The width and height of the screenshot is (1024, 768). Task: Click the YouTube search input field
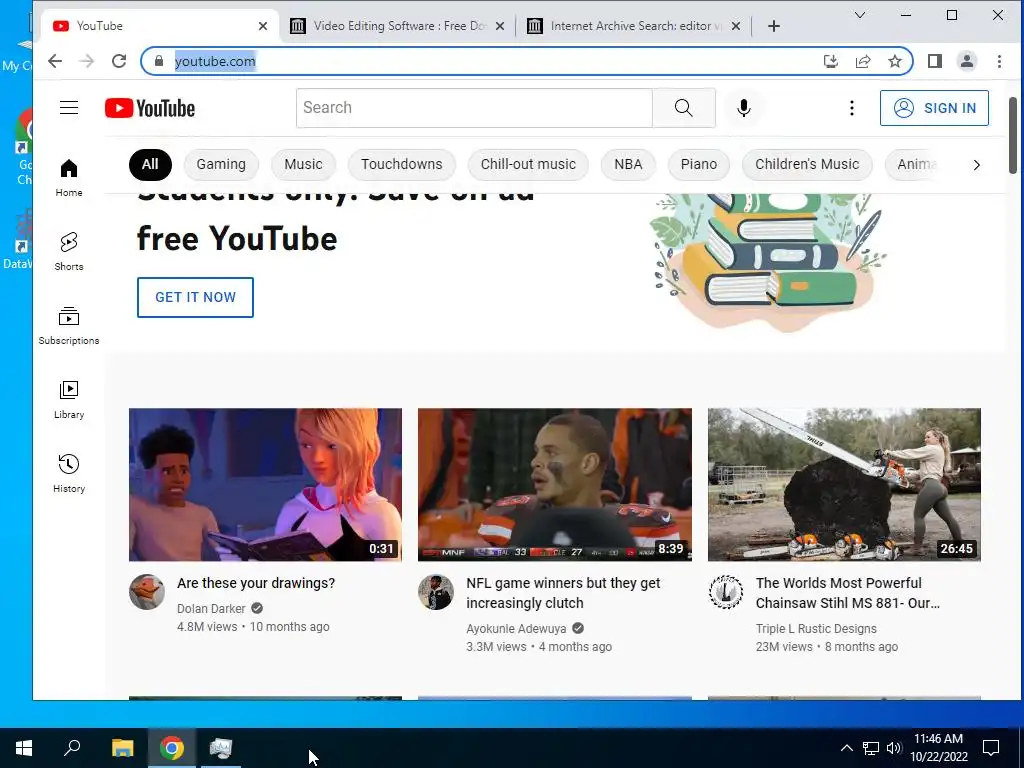(474, 108)
